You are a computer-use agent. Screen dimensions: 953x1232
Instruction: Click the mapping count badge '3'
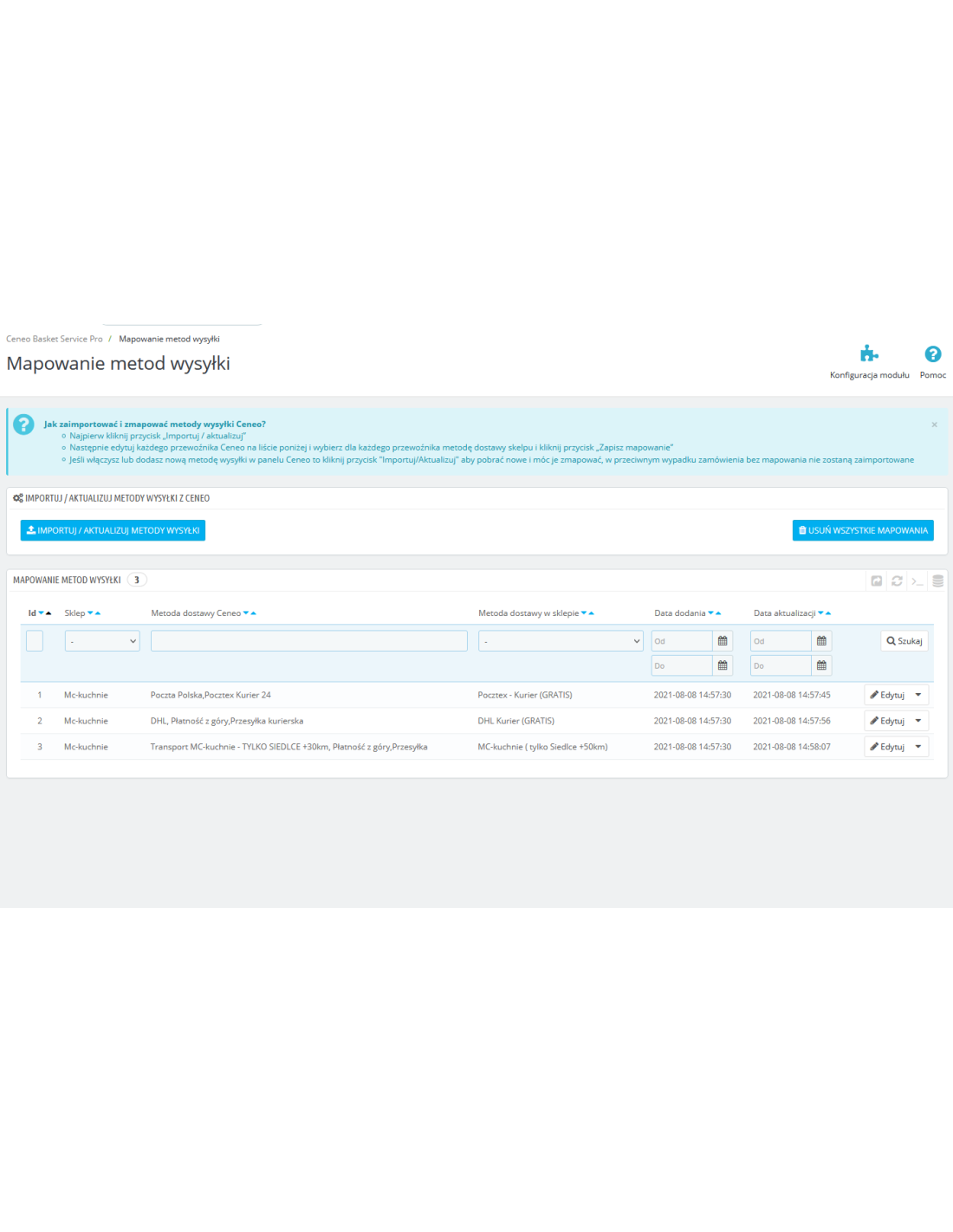(x=137, y=580)
